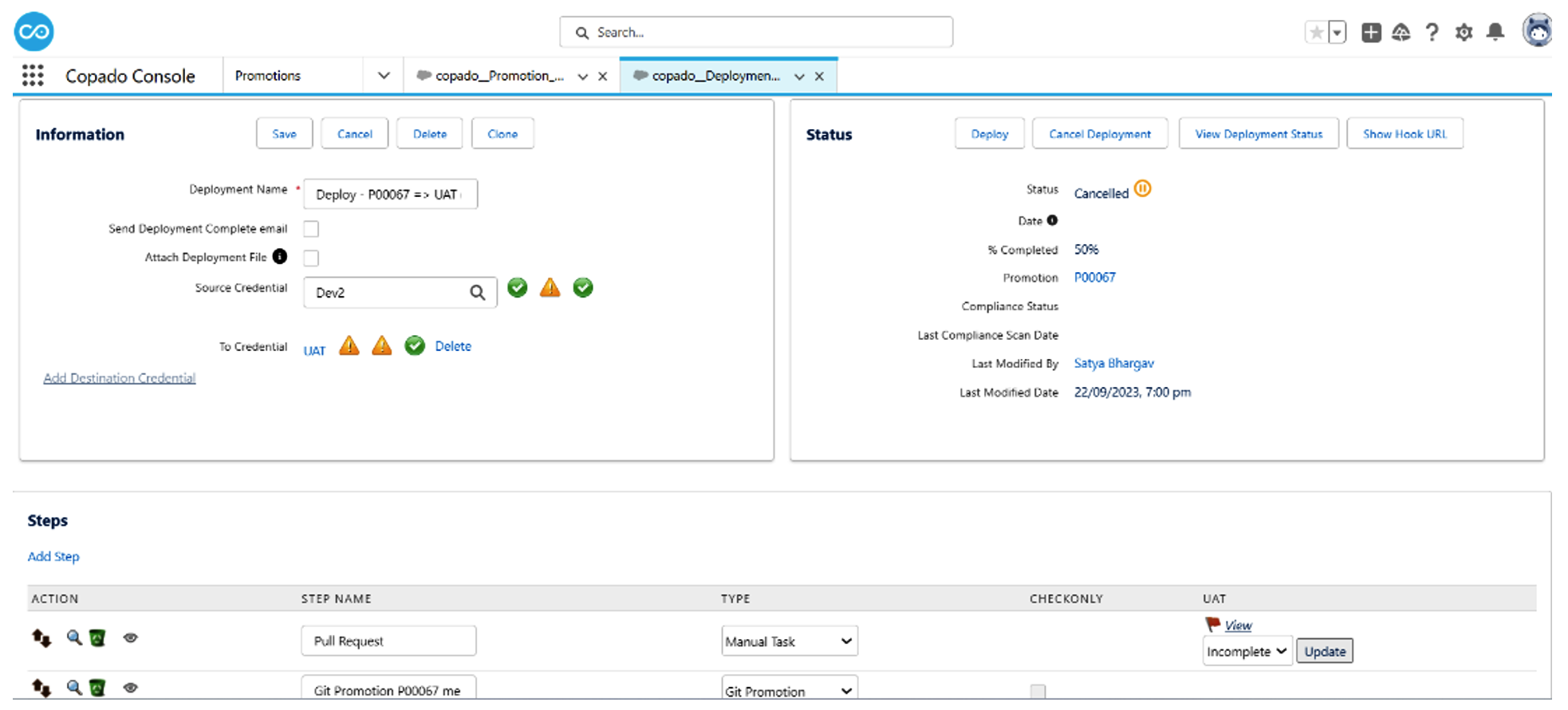Click the Show Hook URL button
Viewport: 1568px width, 710px height.
pyautogui.click(x=1405, y=133)
